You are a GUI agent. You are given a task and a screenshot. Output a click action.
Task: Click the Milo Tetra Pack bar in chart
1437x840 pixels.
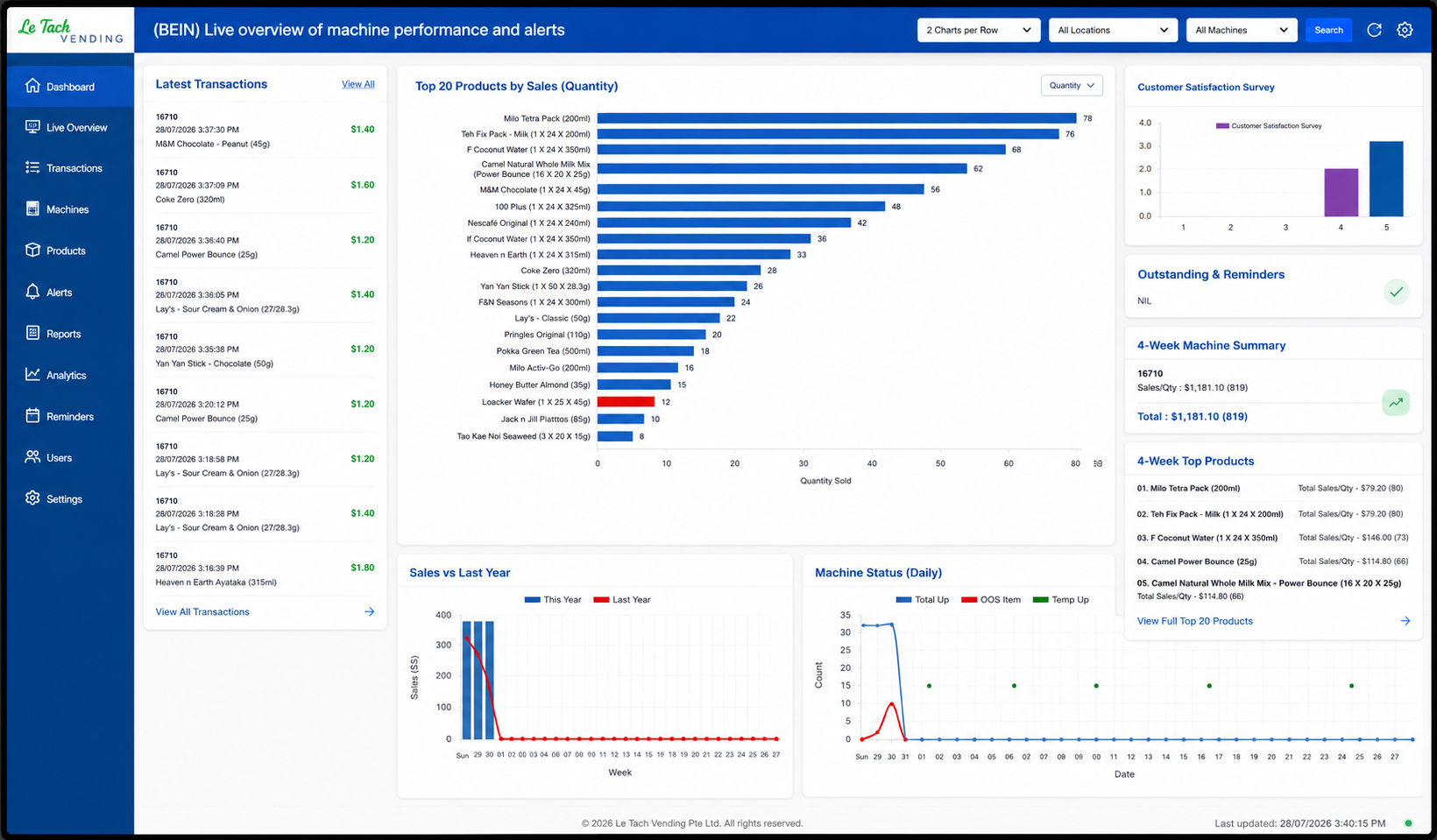pyautogui.click(x=837, y=118)
